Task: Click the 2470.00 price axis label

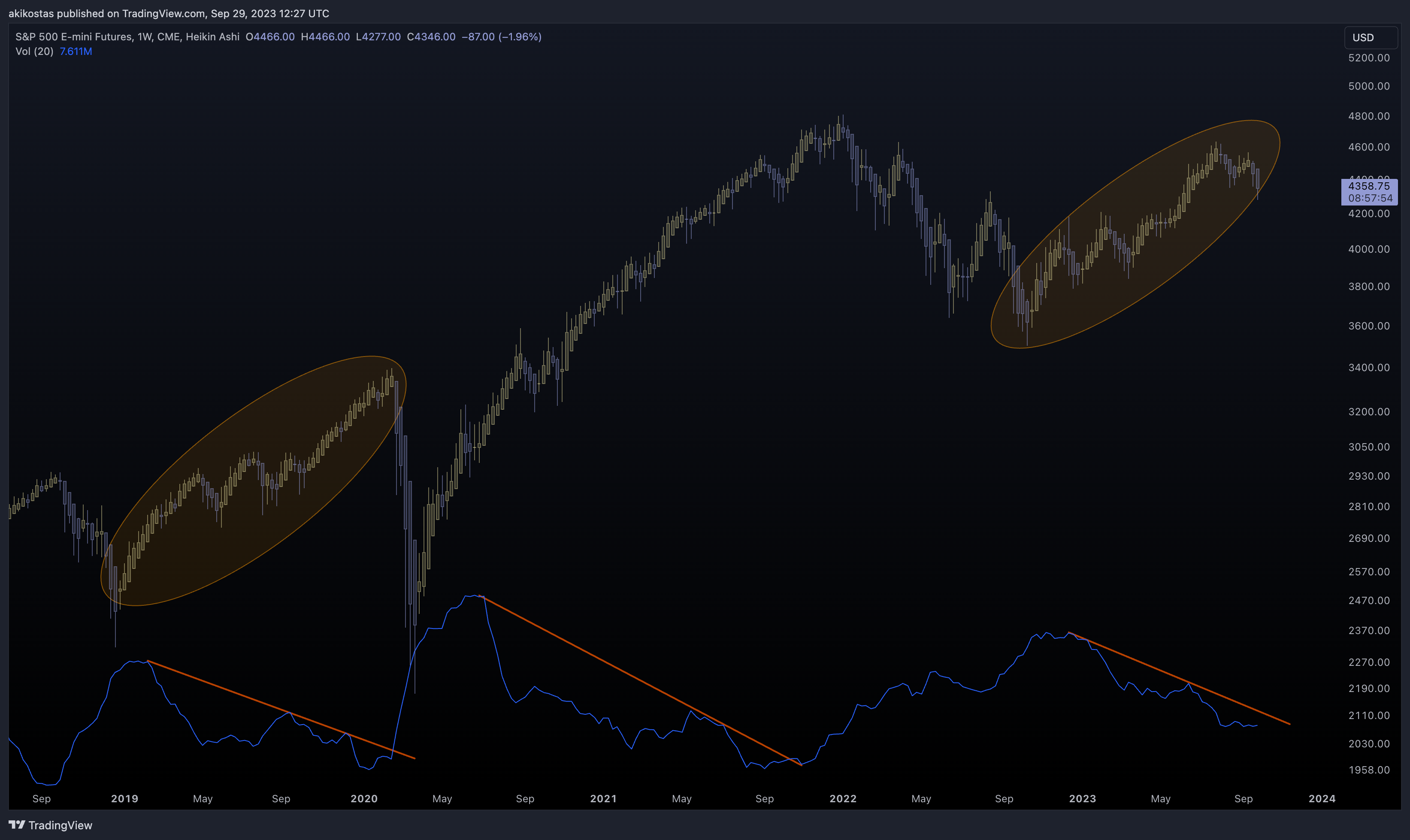Action: pos(1369,601)
